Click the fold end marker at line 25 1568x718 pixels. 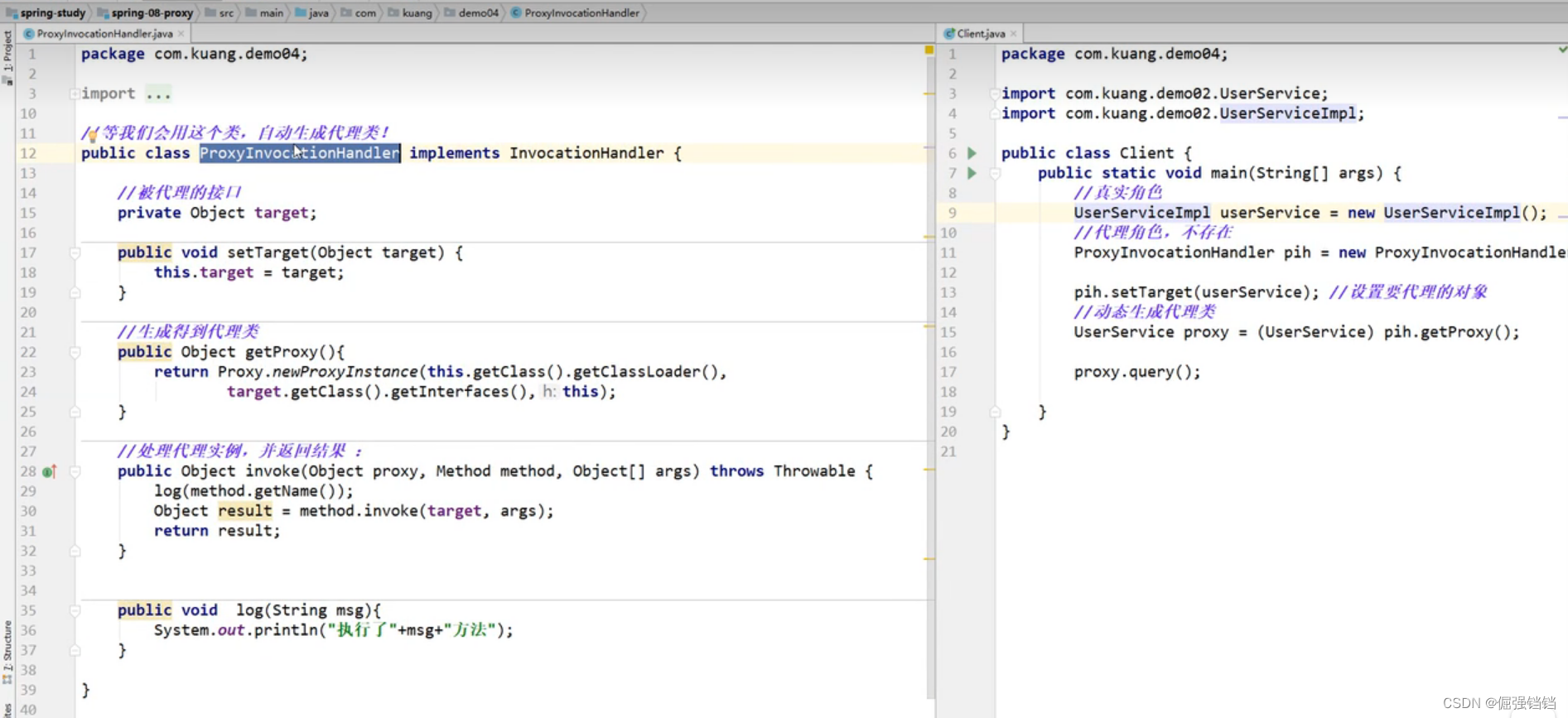[x=75, y=412]
